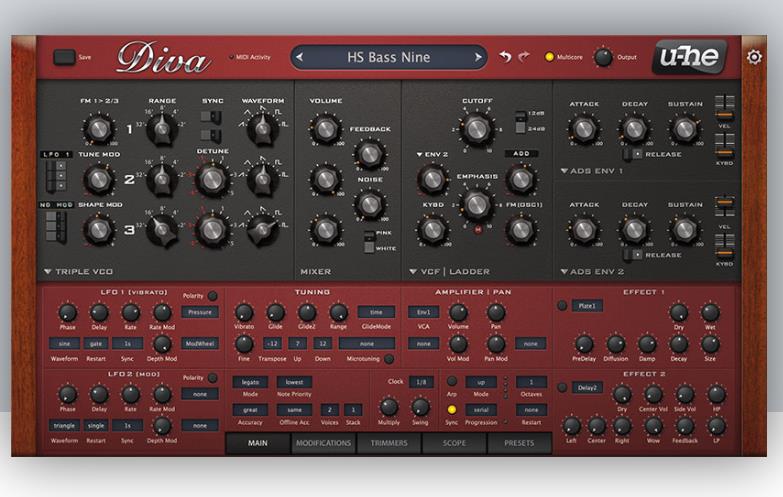Click the Effect 2 Feedback knob
This screenshot has height=497, width=783.
coord(685,426)
